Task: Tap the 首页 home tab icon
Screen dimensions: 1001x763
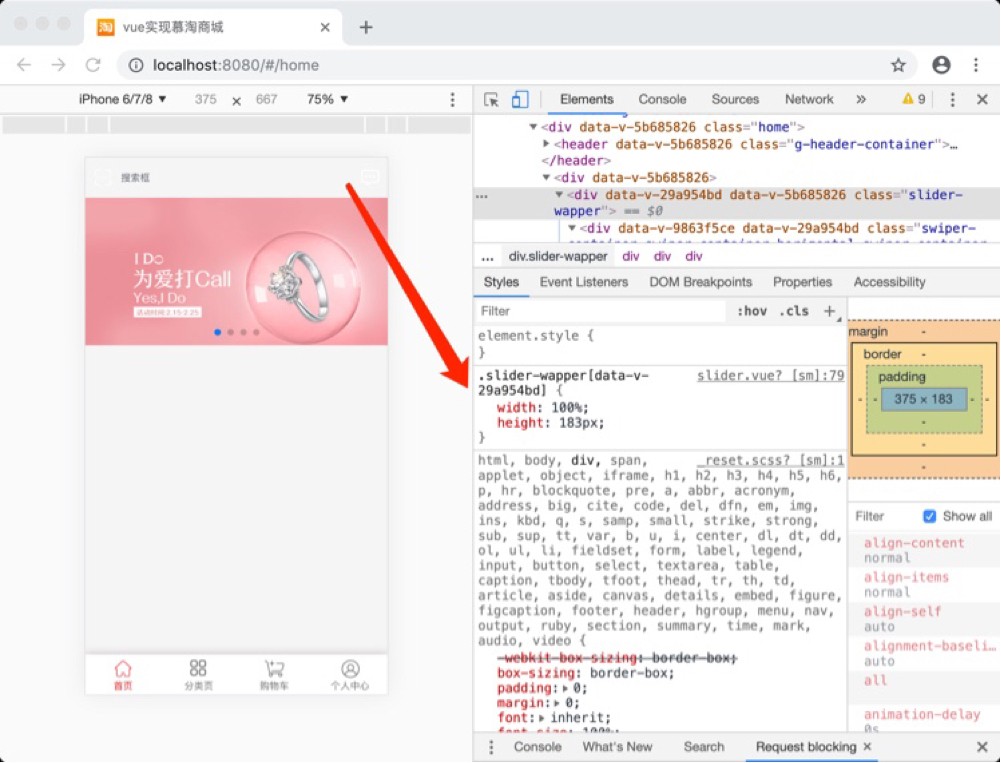Action: (123, 669)
